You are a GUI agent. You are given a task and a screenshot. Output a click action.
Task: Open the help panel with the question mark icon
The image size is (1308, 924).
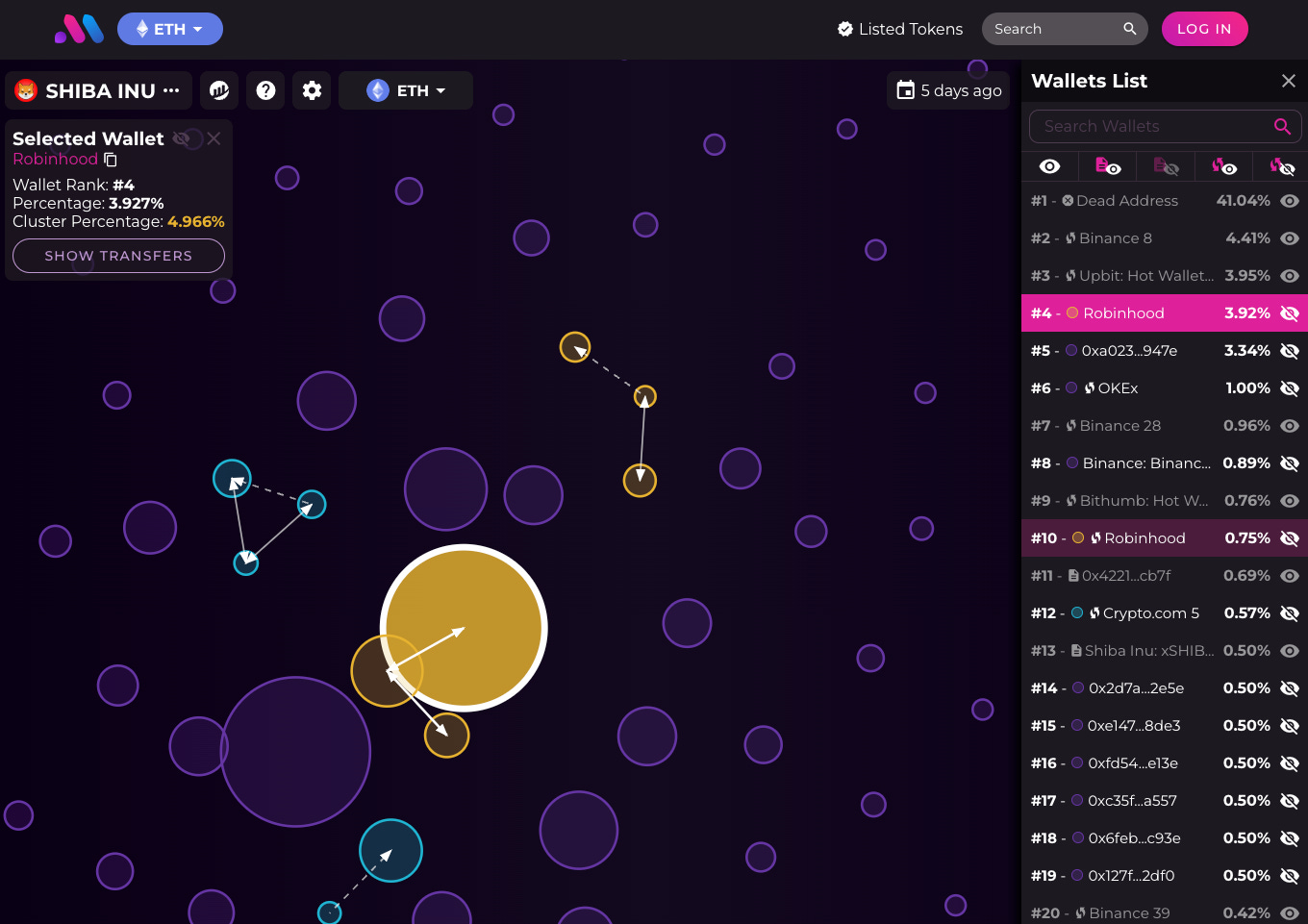tap(265, 90)
